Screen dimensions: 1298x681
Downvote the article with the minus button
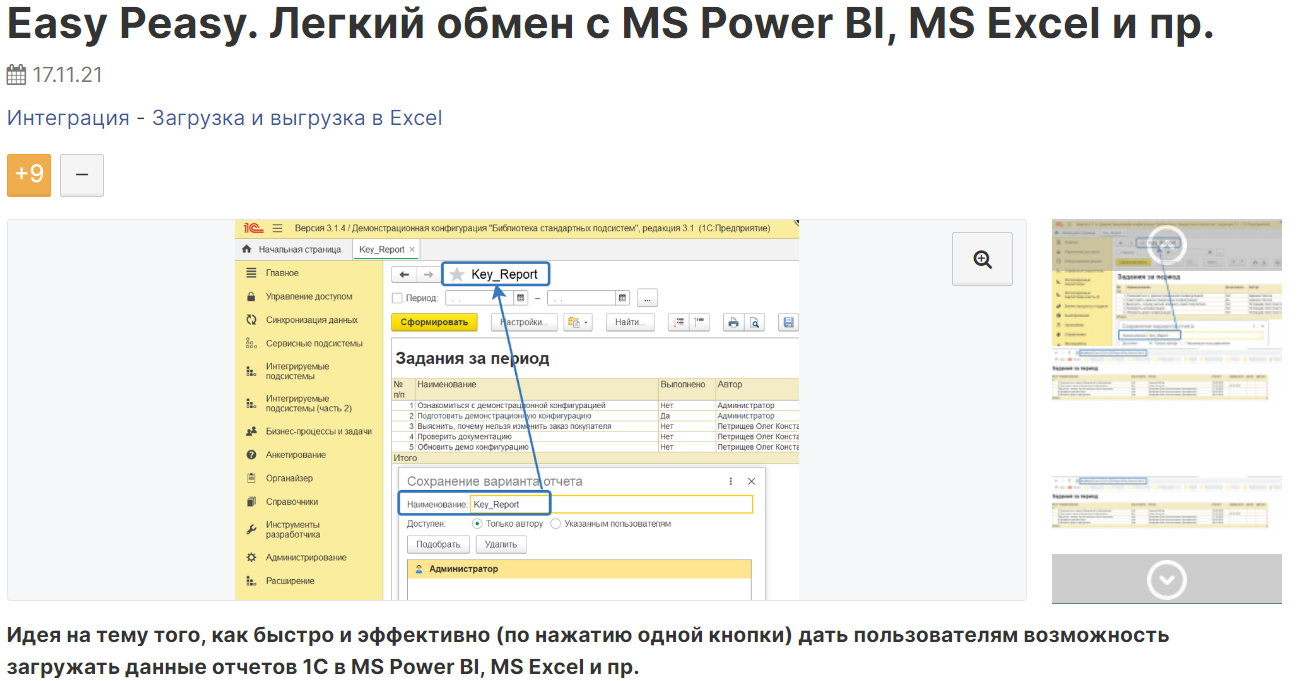click(82, 175)
